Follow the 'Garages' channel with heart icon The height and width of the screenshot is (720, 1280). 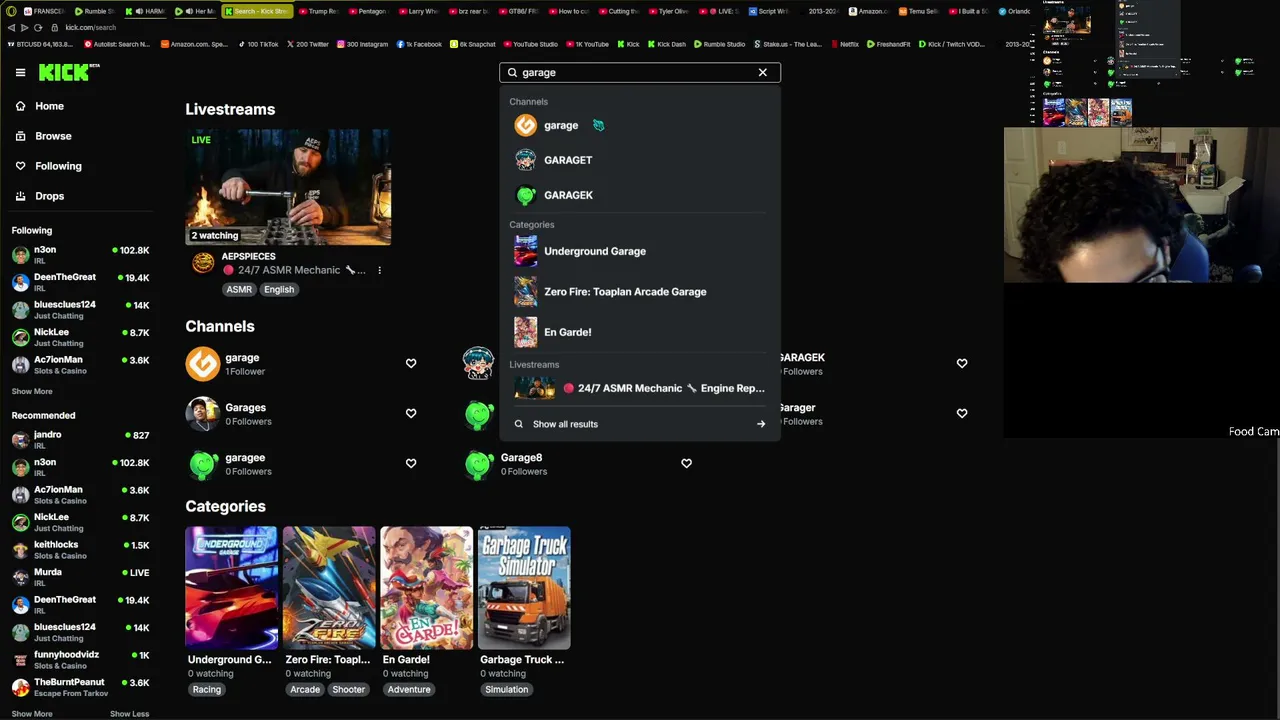[411, 413]
